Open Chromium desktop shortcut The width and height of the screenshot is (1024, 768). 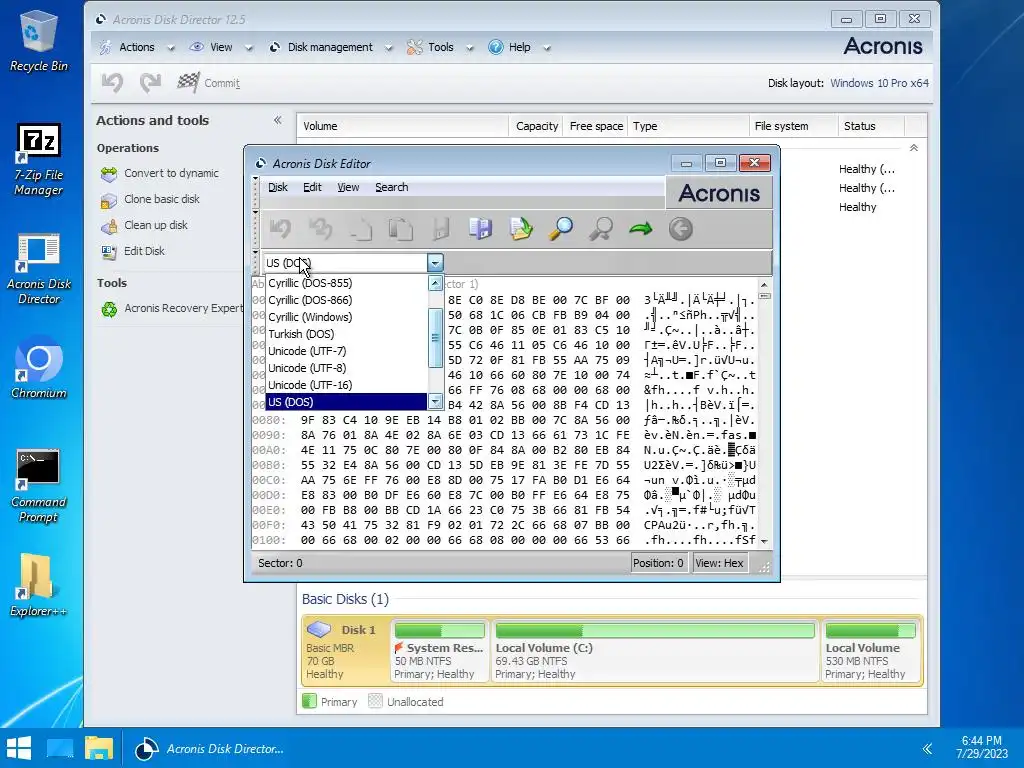[38, 368]
